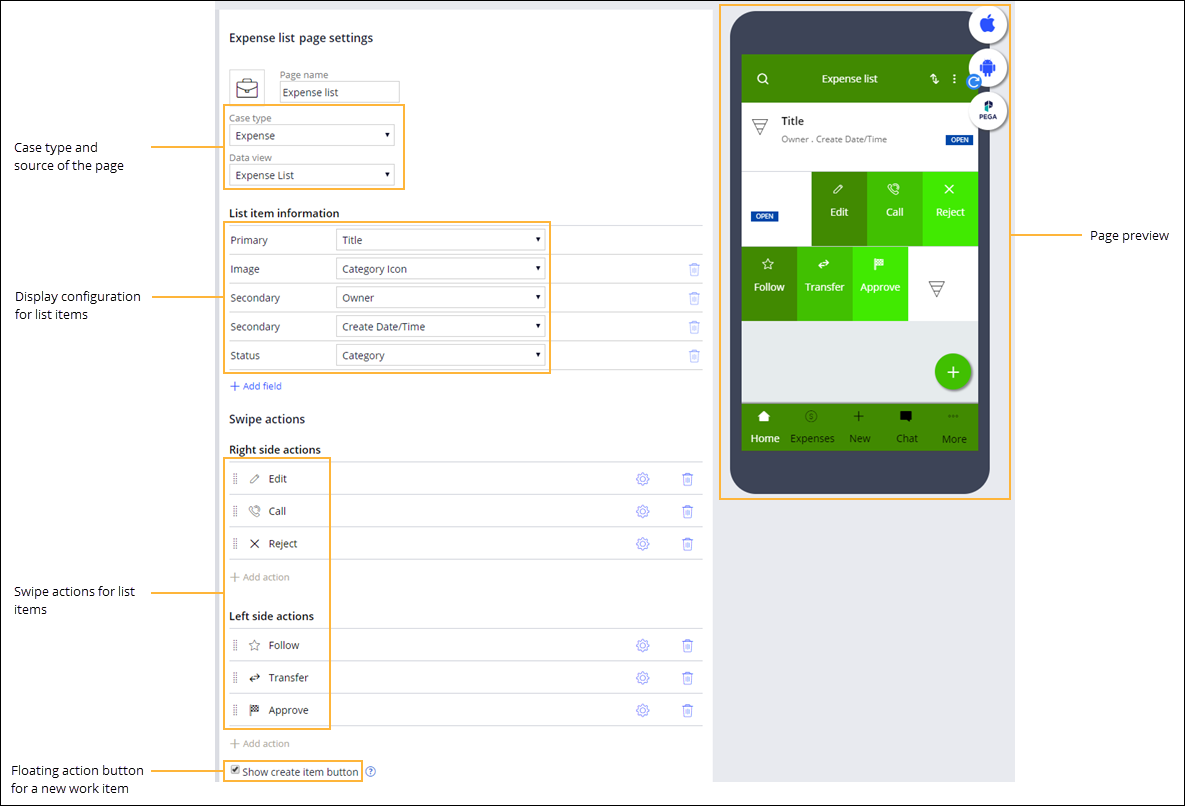The image size is (1185, 806).
Task: Enable the Show create item button checkbox
Action: pos(234,769)
